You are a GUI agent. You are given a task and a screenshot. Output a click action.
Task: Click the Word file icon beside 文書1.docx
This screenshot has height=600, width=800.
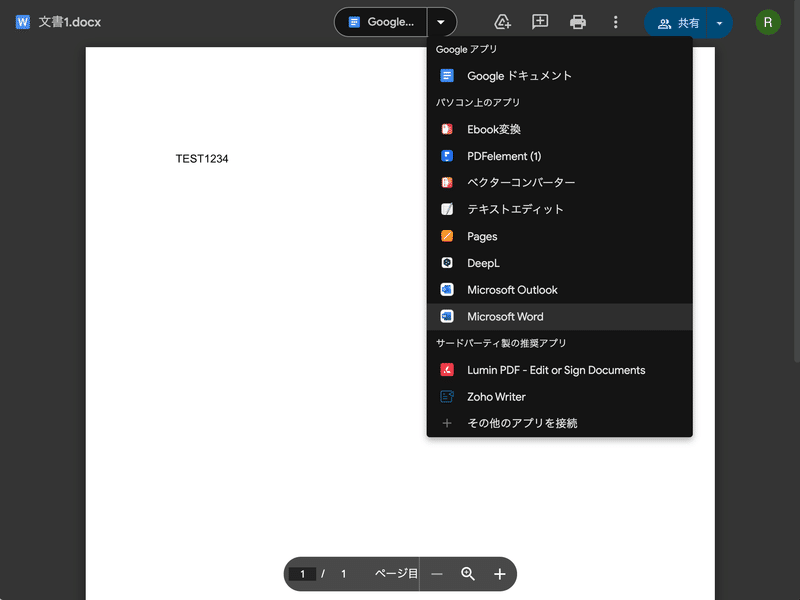[x=22, y=22]
